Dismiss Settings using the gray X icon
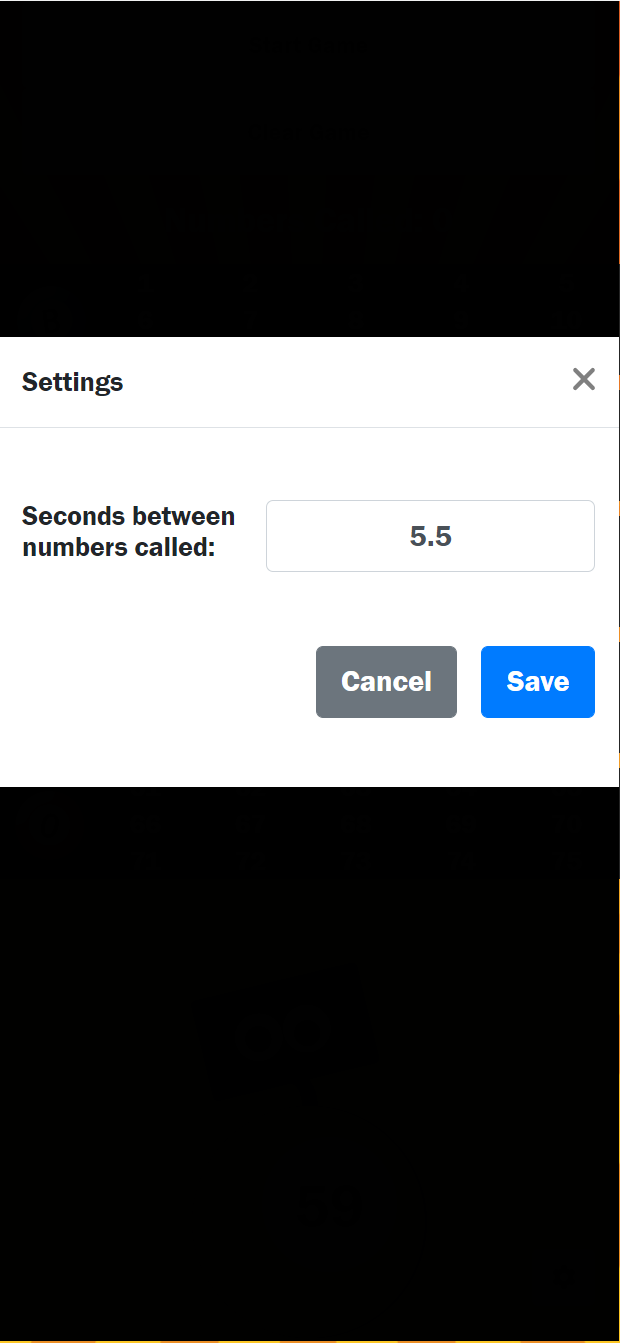This screenshot has height=1343, width=620. point(583,379)
